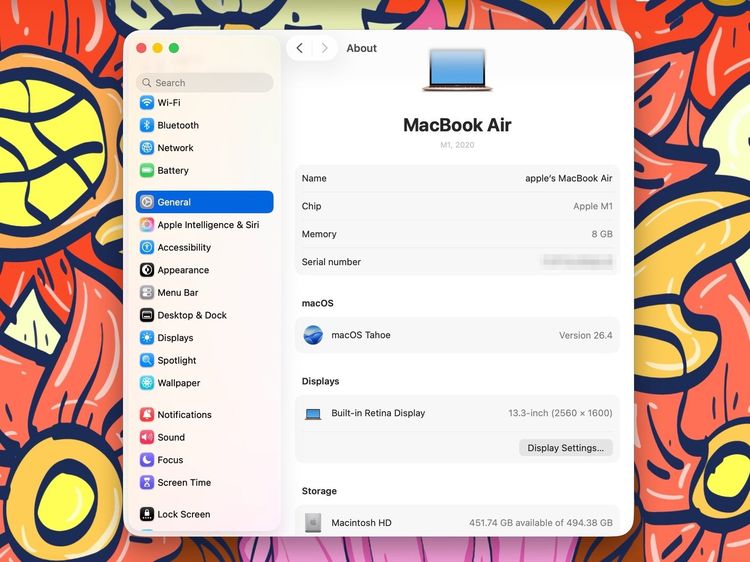
Task: Click "13.3-inch (2560 × 1600)" text
Action: click(561, 413)
